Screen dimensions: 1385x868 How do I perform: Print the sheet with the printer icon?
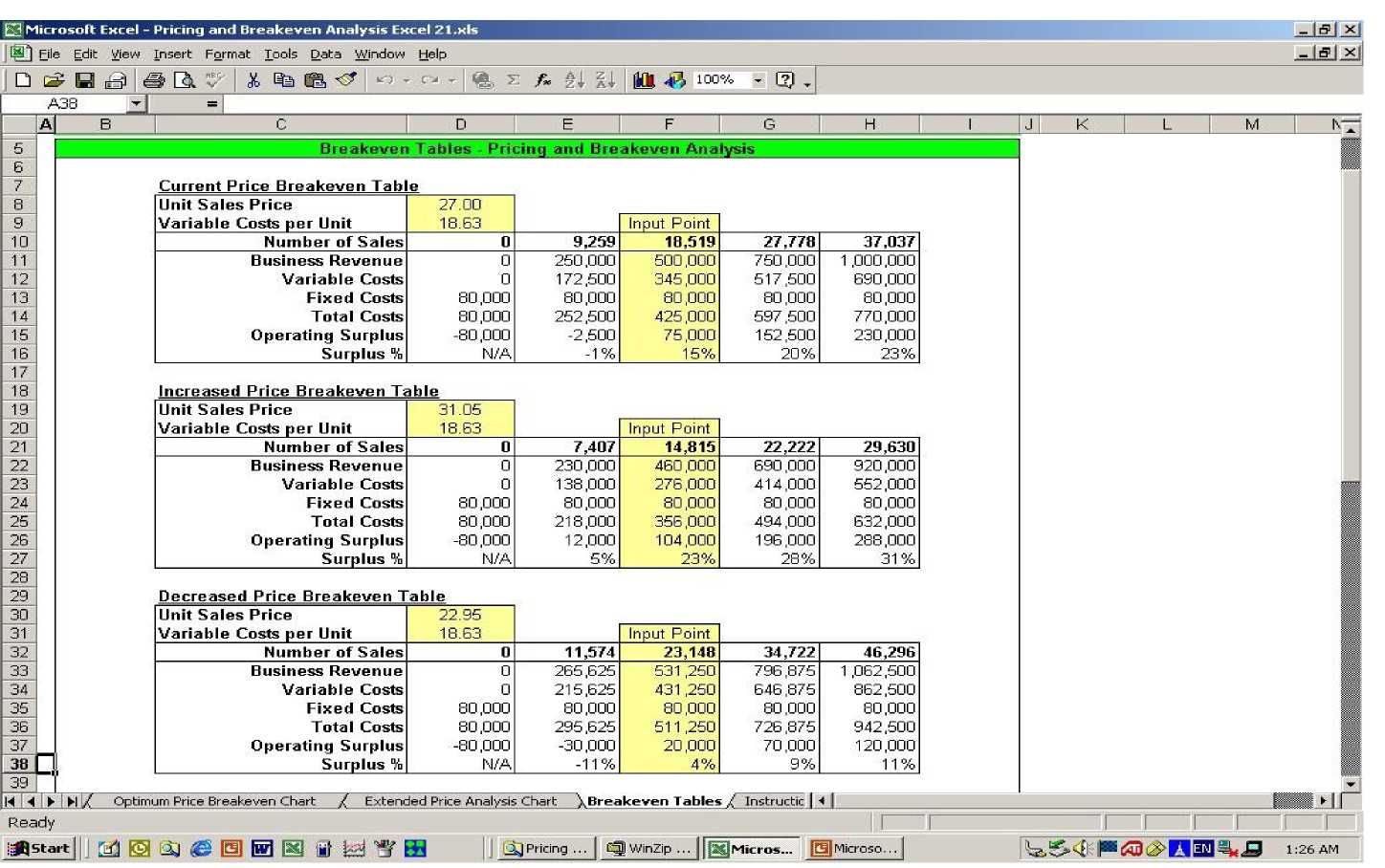click(x=154, y=80)
